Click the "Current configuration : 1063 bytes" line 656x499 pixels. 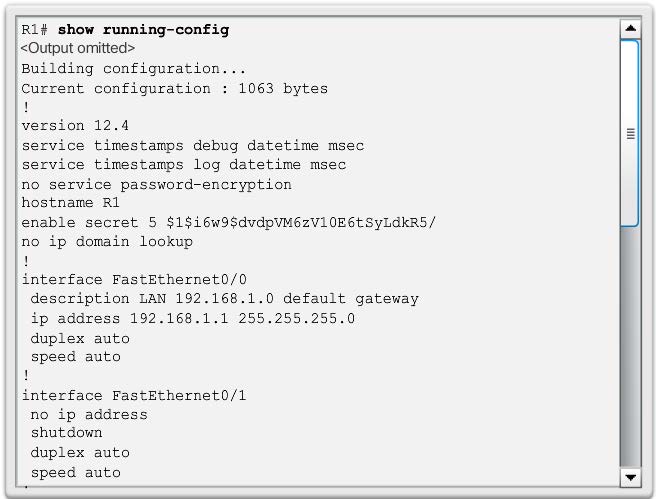[x=174, y=88]
